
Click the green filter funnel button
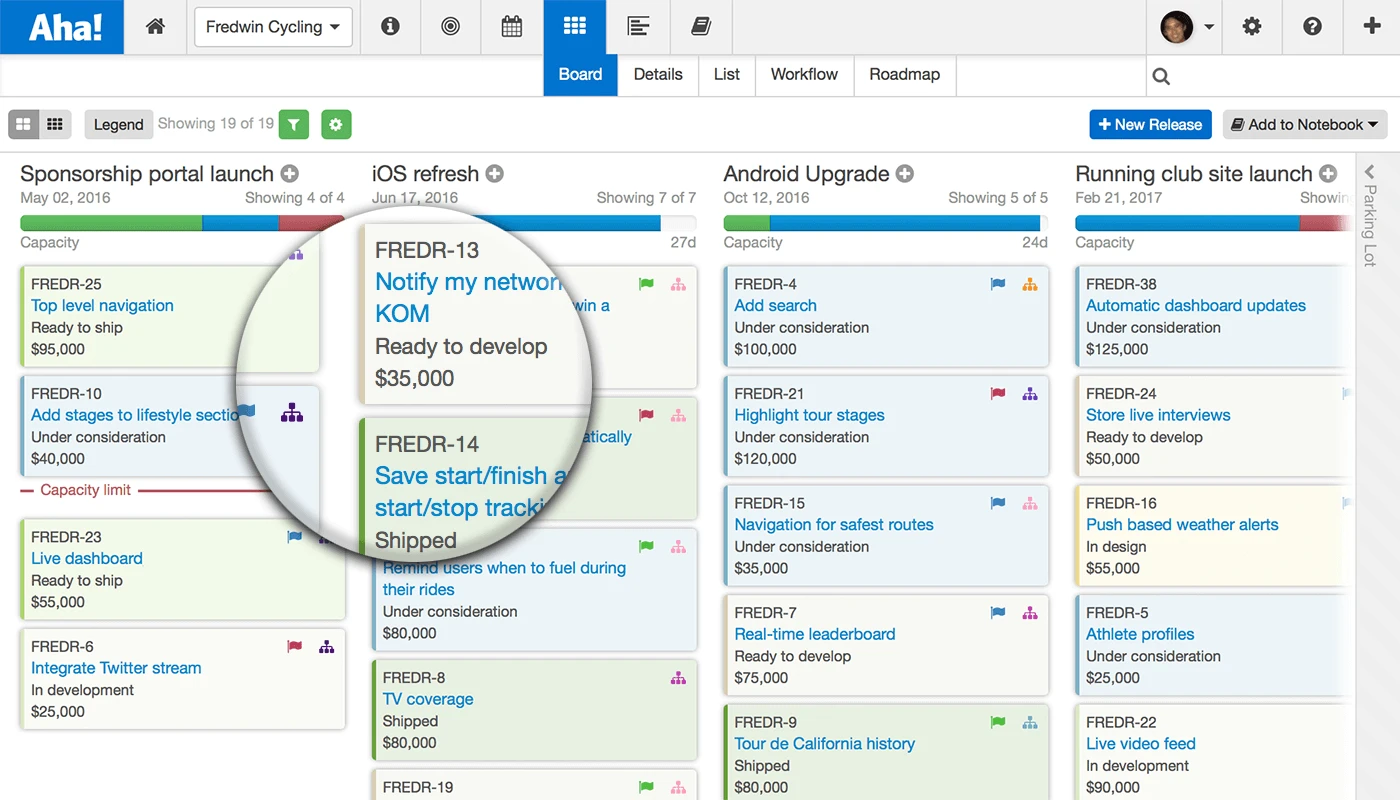tap(293, 124)
